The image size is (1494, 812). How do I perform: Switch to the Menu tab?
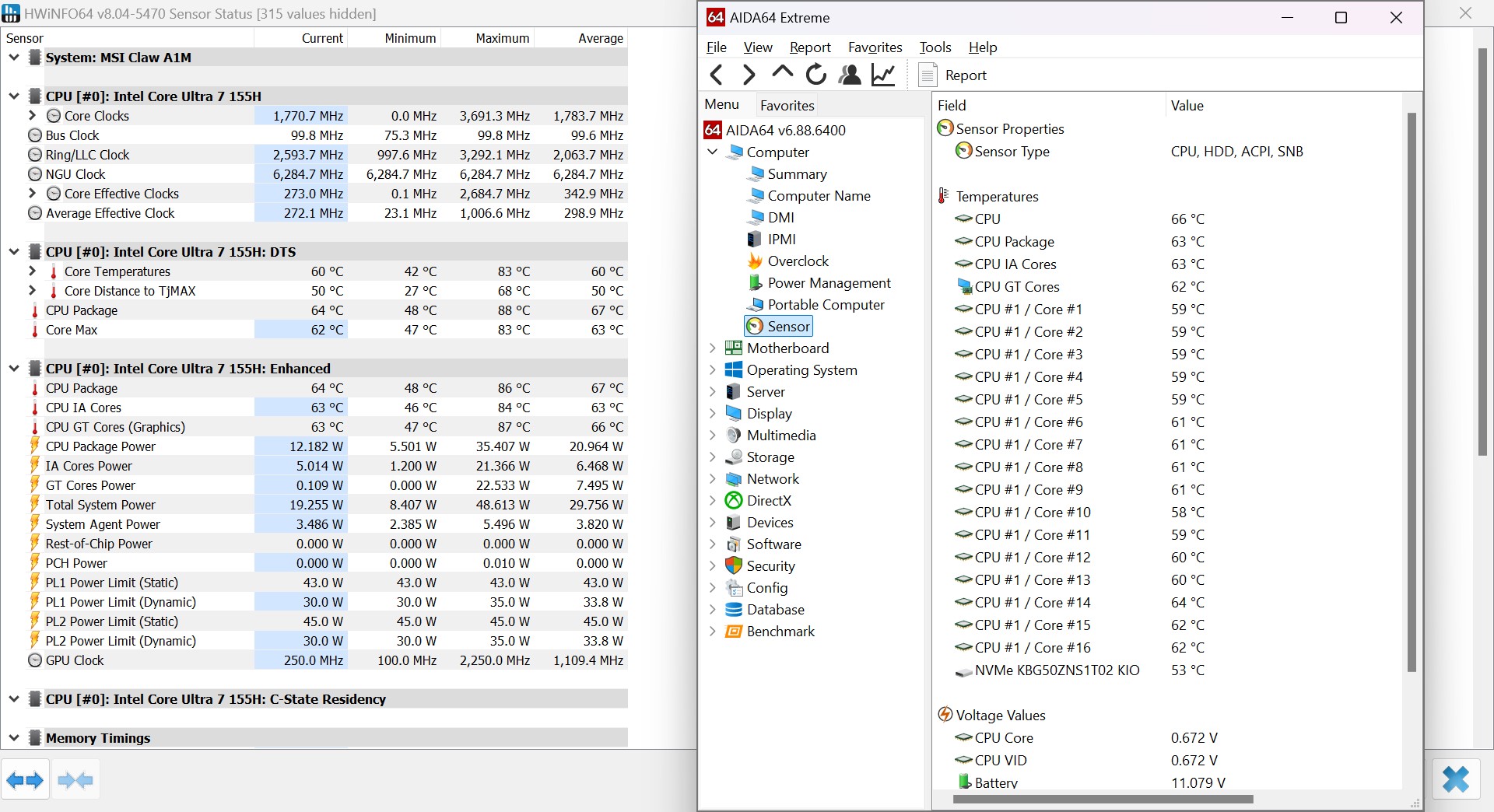pos(721,104)
